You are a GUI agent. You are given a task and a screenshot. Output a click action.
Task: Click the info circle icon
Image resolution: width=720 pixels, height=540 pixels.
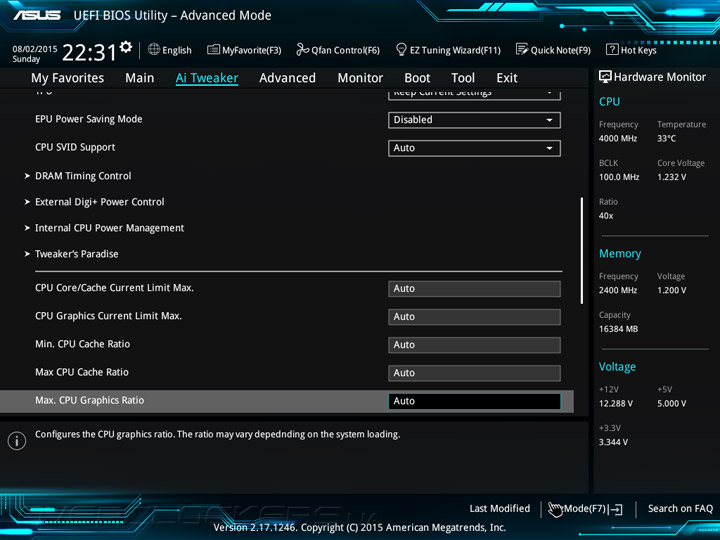[x=17, y=441]
